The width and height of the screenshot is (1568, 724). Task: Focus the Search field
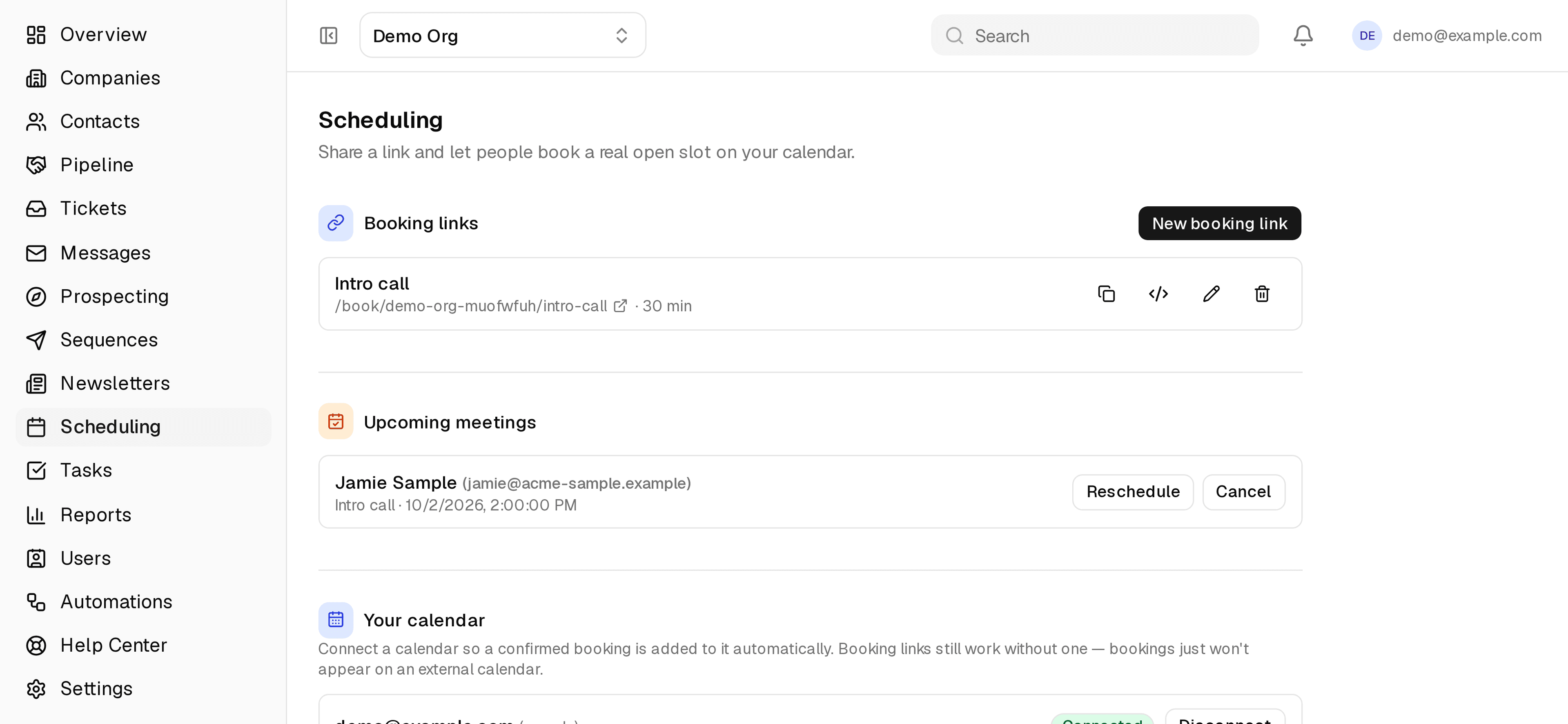click(x=1094, y=35)
